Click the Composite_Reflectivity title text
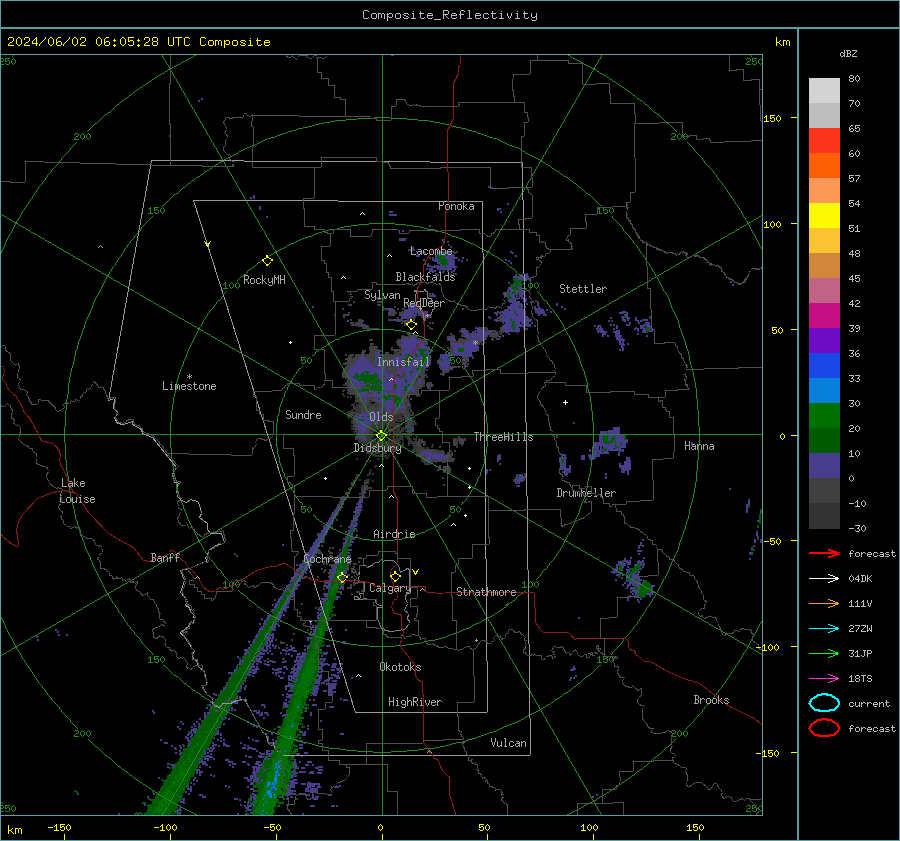The height and width of the screenshot is (841, 900). (450, 15)
